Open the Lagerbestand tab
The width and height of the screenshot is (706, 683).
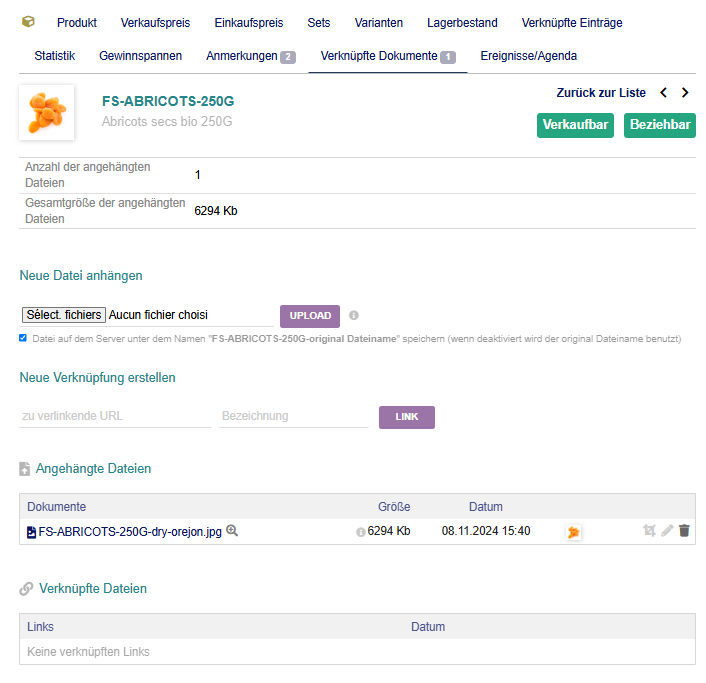tap(462, 22)
